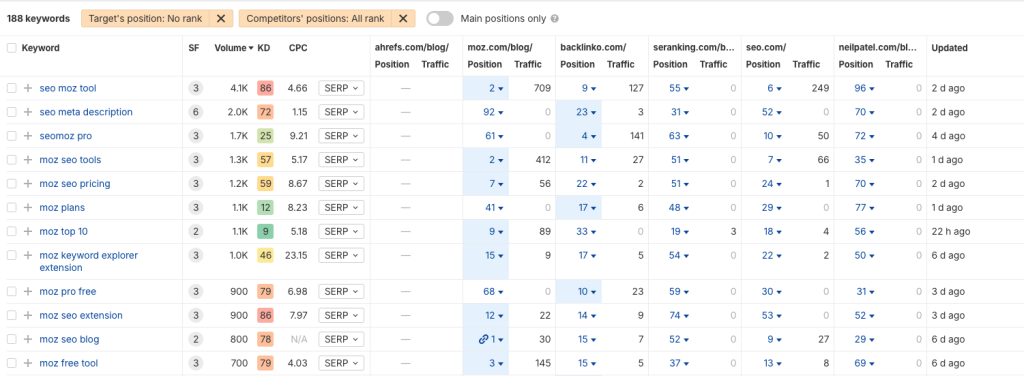Tick the checkbox for seo meta description
This screenshot has width=1024, height=376.
(11, 112)
